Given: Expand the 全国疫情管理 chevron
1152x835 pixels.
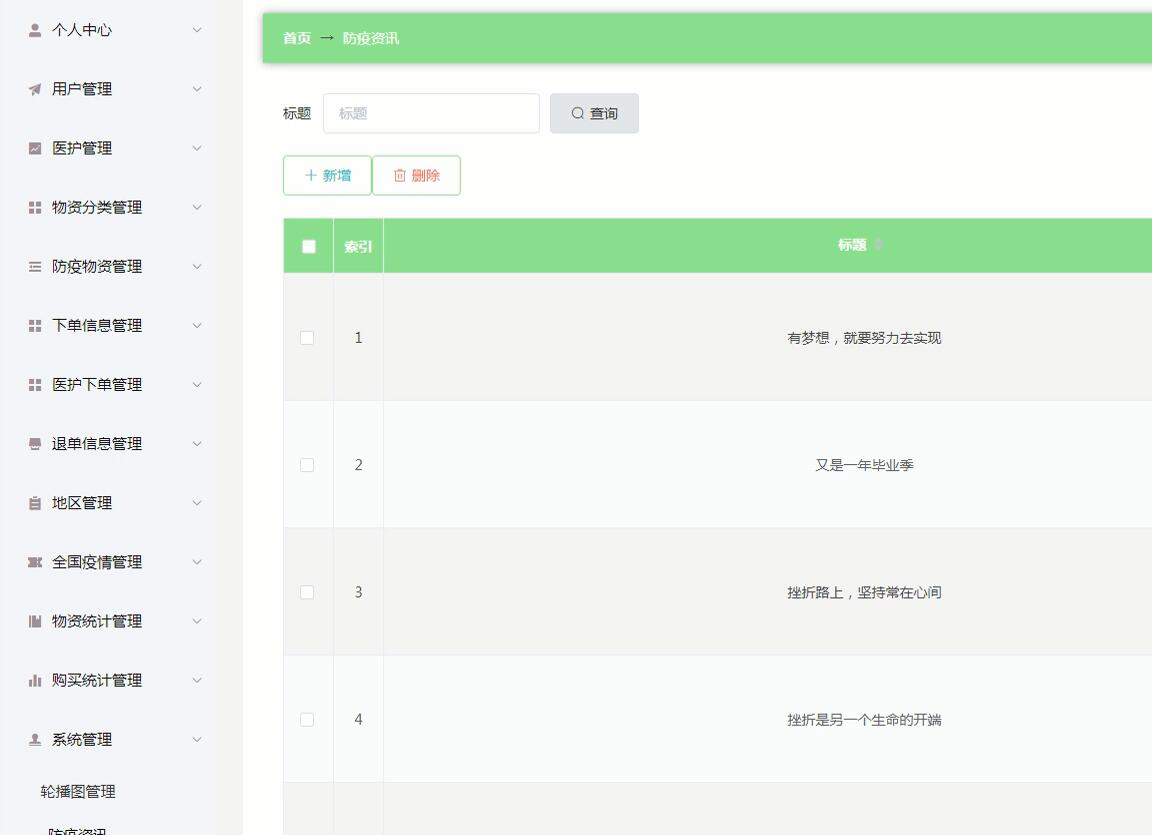Looking at the screenshot, I should [x=197, y=563].
